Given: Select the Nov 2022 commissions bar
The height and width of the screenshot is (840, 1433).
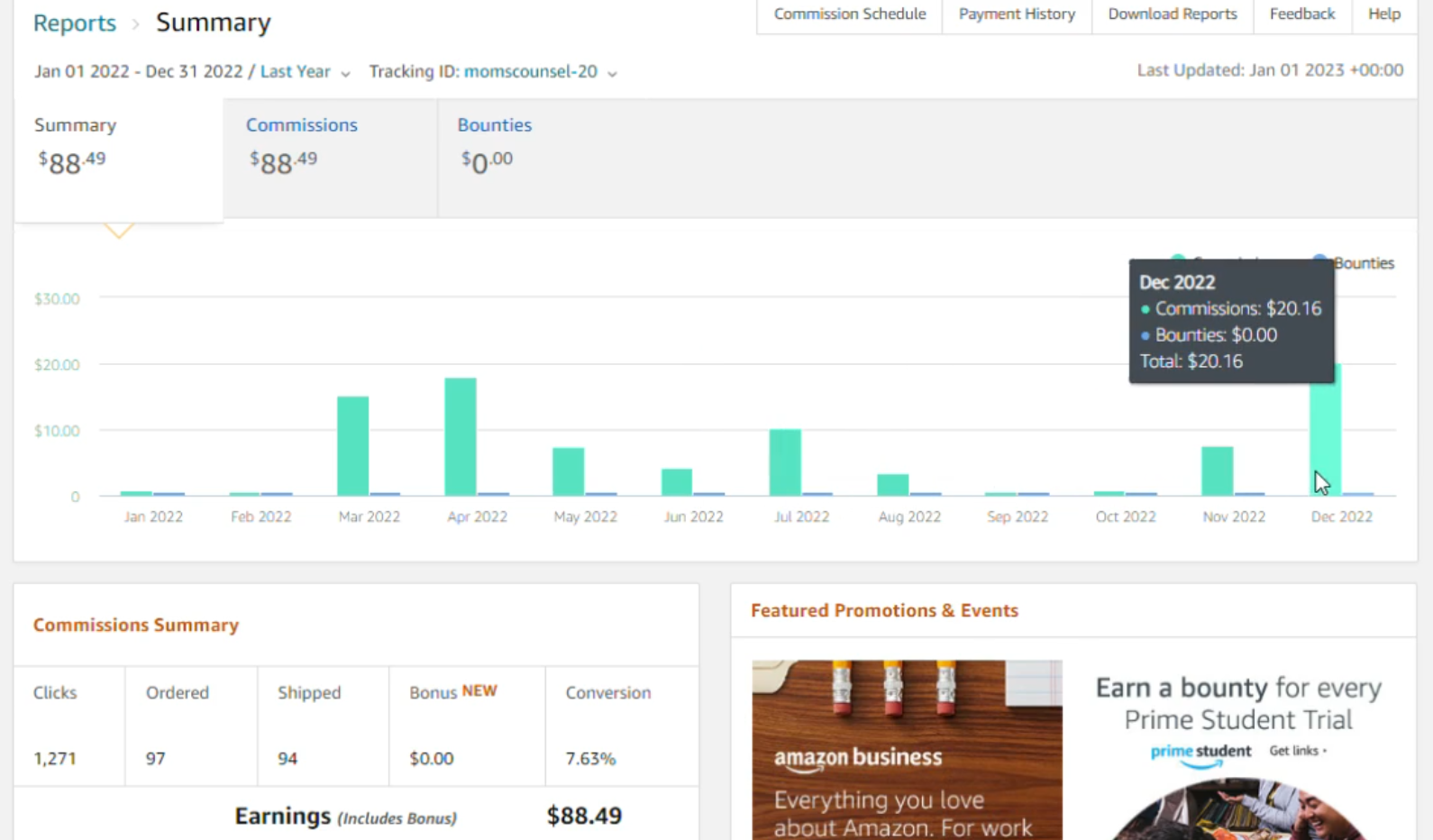Looking at the screenshot, I should pyautogui.click(x=1218, y=471).
